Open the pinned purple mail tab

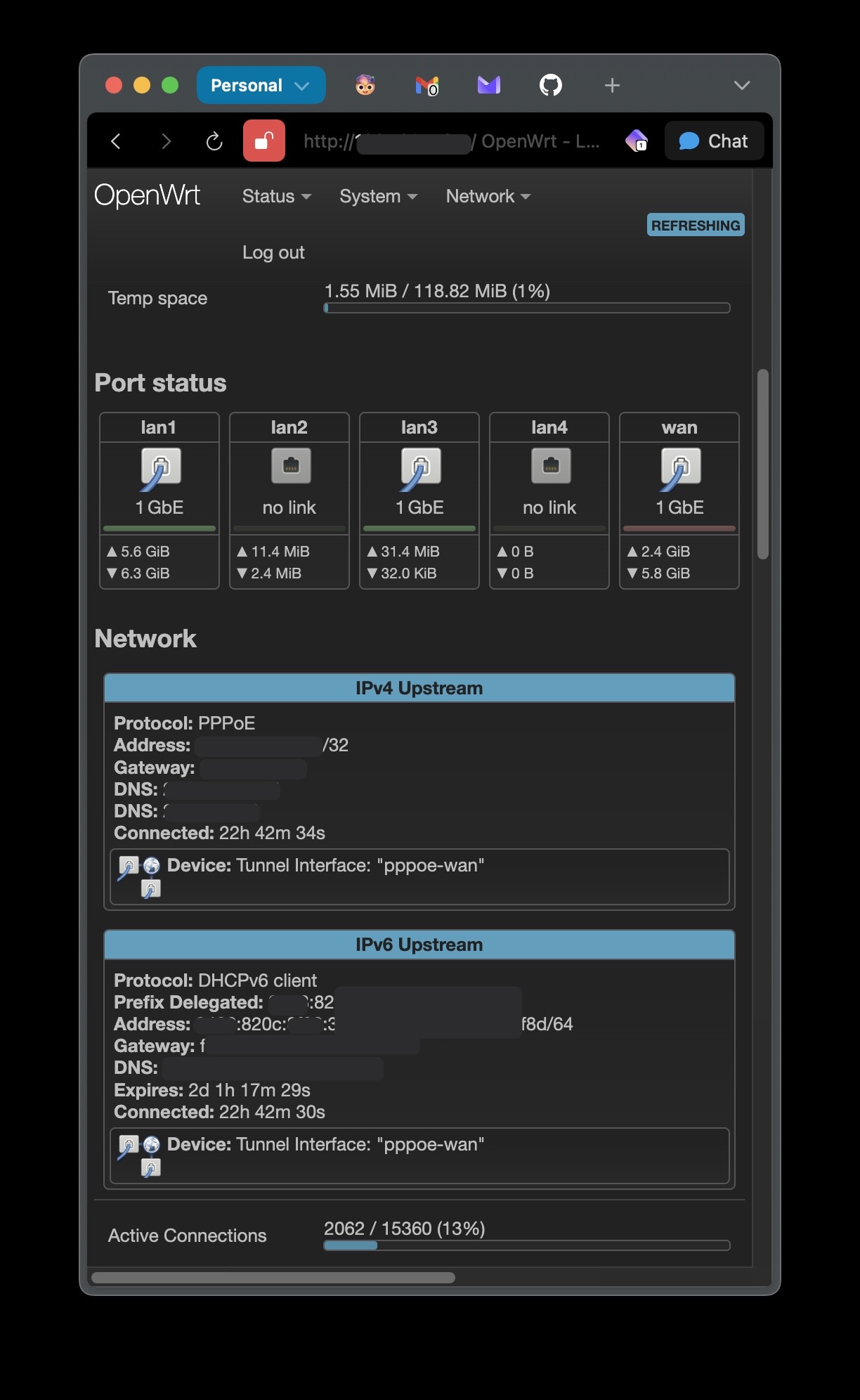[489, 85]
